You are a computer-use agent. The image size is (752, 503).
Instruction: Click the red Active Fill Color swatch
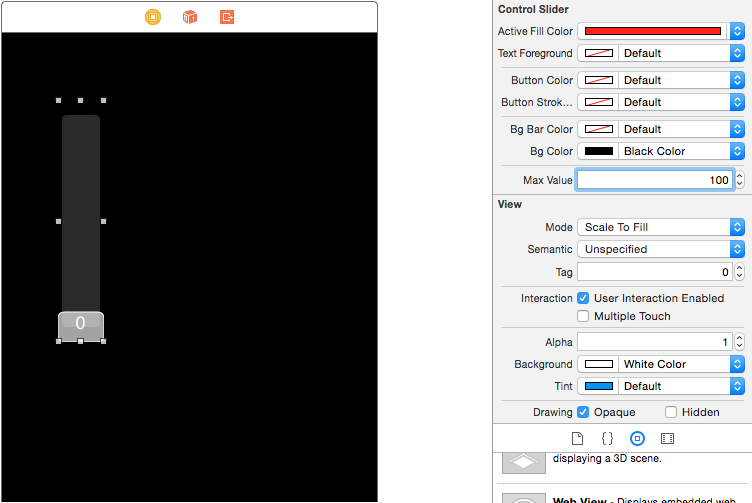tap(653, 31)
